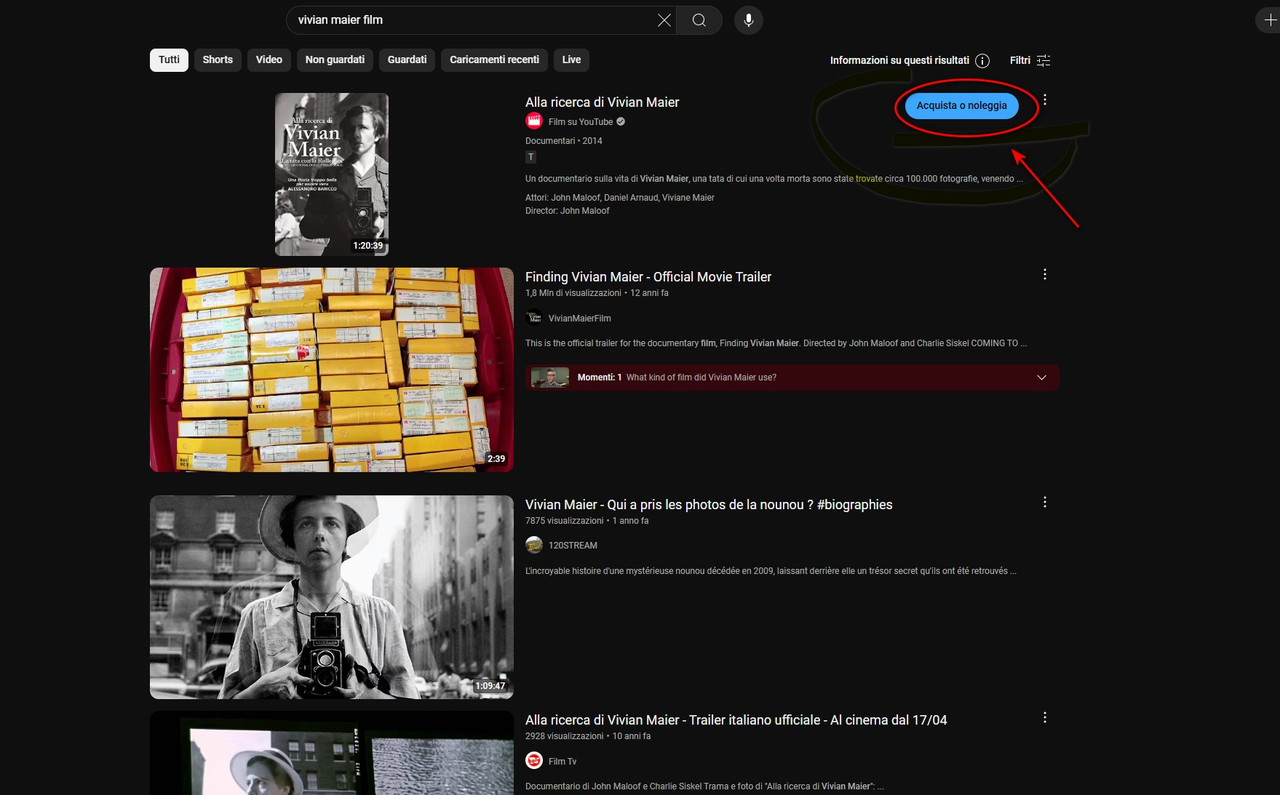Click the 'Film su YouTube' channel avatar icon
Image resolution: width=1280 pixels, height=795 pixels.
(x=534, y=121)
